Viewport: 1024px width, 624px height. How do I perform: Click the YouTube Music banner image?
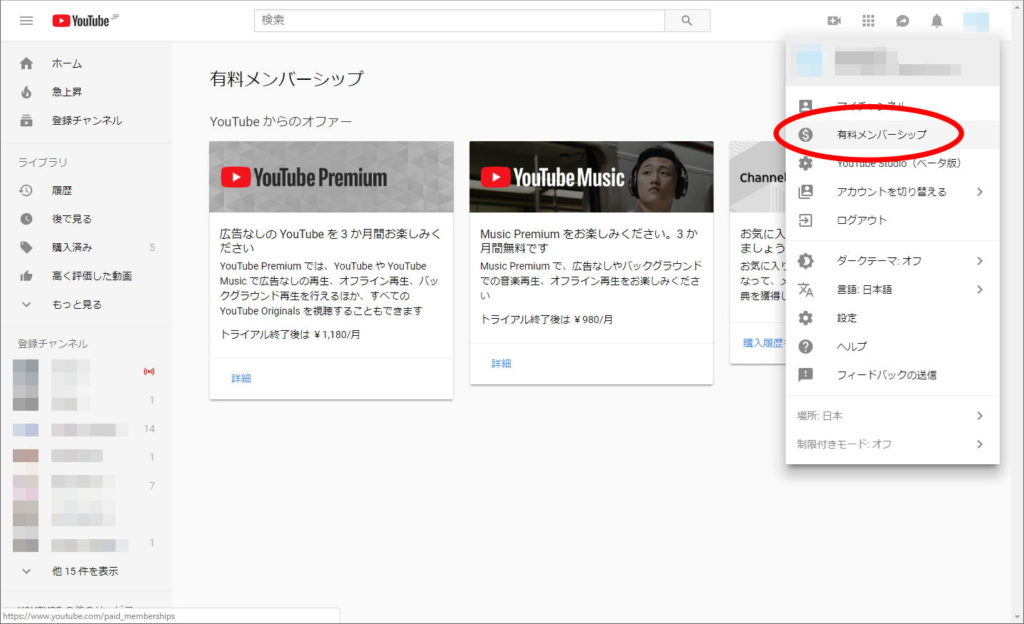pos(591,177)
